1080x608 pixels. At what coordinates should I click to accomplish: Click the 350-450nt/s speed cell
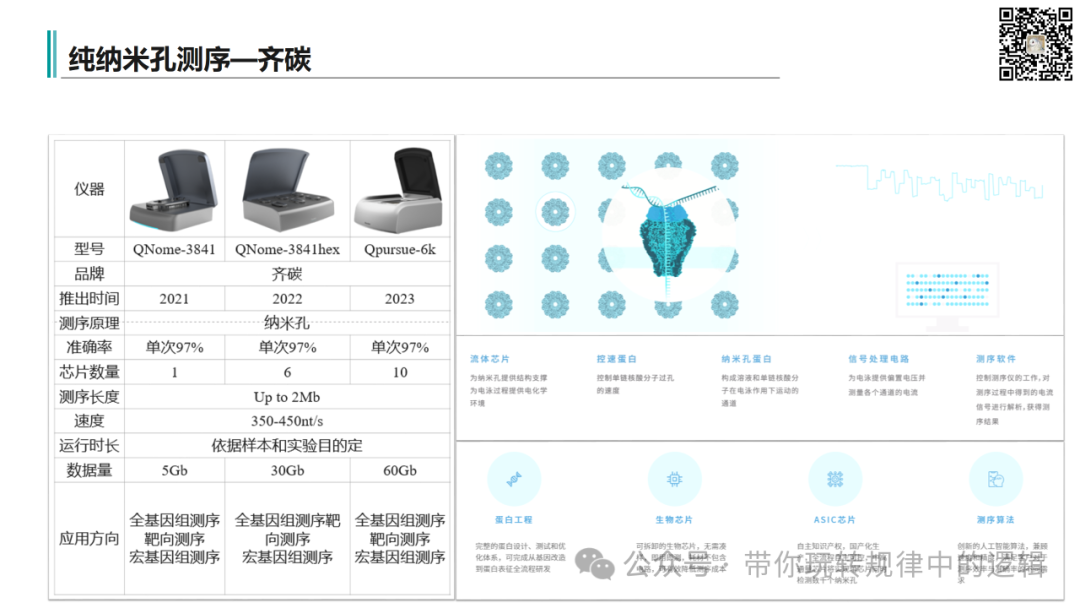coord(287,421)
